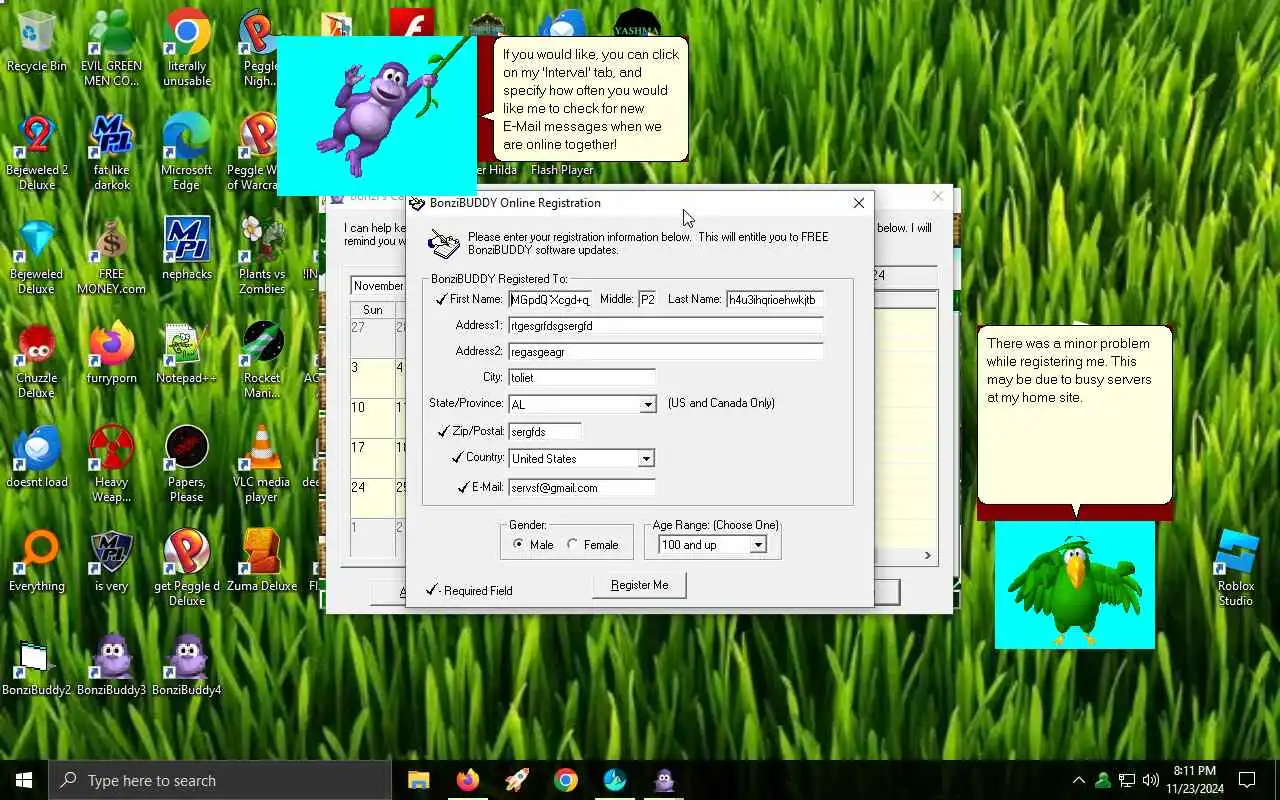Open BonziBuddy taskbar icon
The width and height of the screenshot is (1280, 800).
(664, 780)
